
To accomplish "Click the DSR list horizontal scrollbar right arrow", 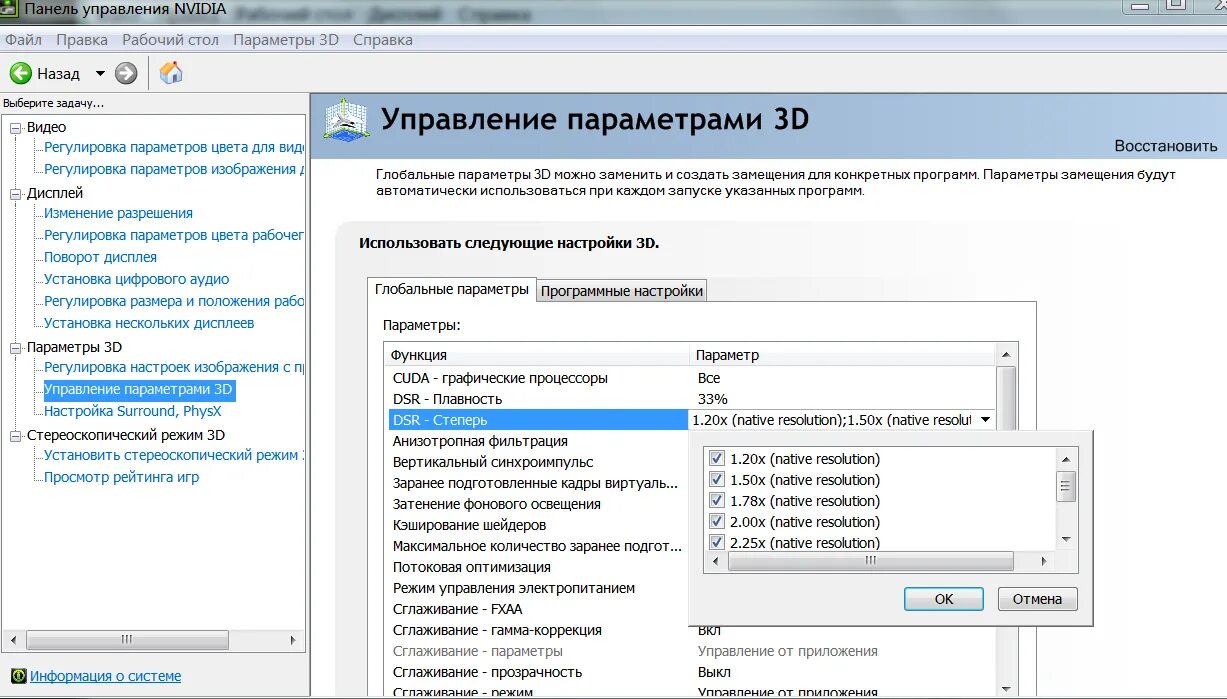I will (1045, 562).
